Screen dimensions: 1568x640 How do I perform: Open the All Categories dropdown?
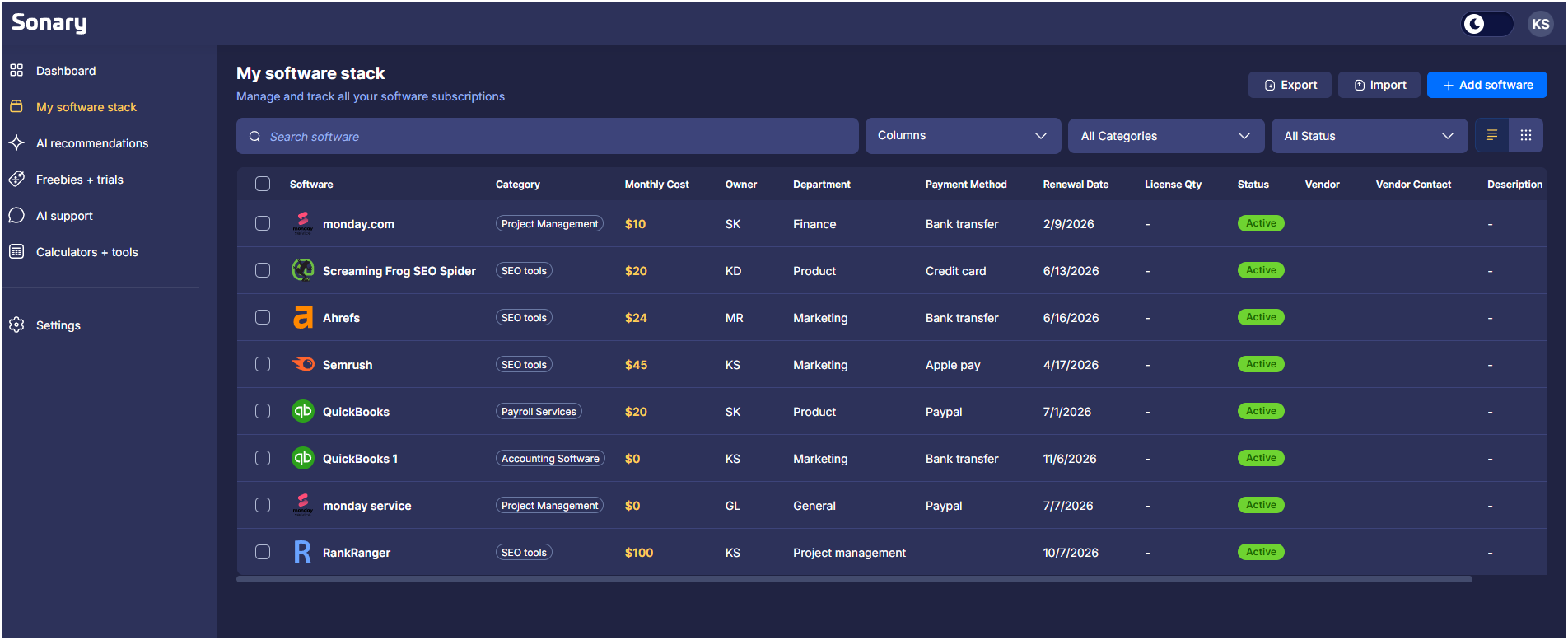(1166, 136)
